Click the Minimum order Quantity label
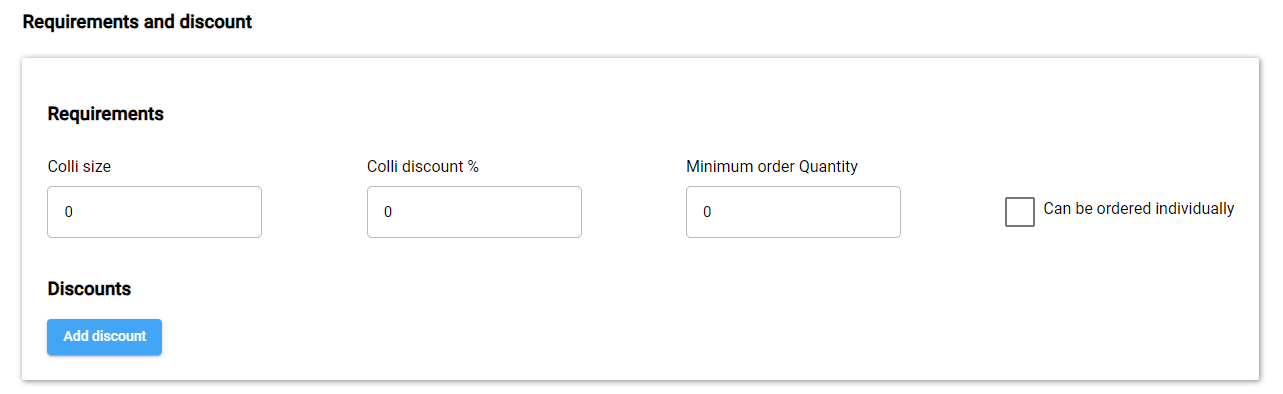This screenshot has height=394, width=1283. click(772, 167)
